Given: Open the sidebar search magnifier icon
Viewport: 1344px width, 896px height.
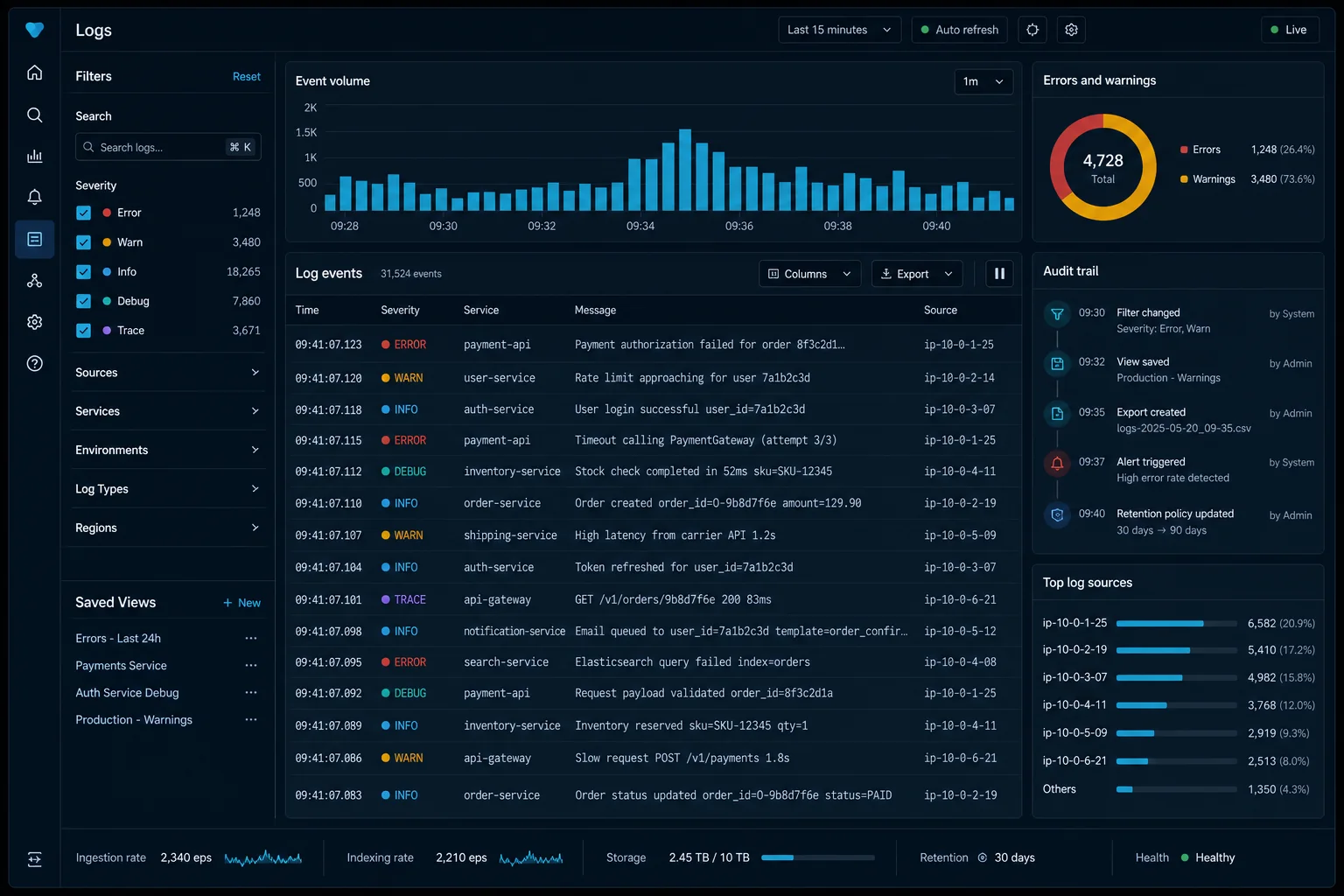Looking at the screenshot, I should pos(34,115).
